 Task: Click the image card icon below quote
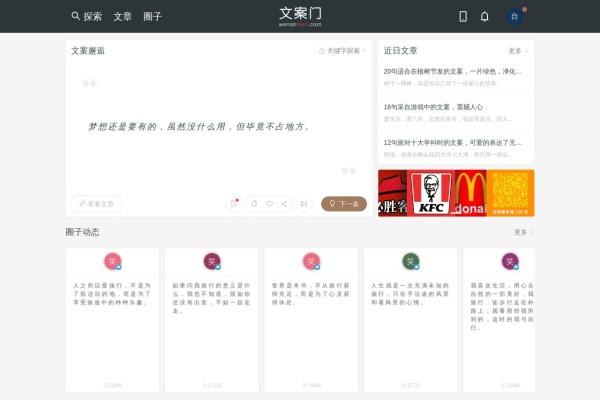point(304,204)
